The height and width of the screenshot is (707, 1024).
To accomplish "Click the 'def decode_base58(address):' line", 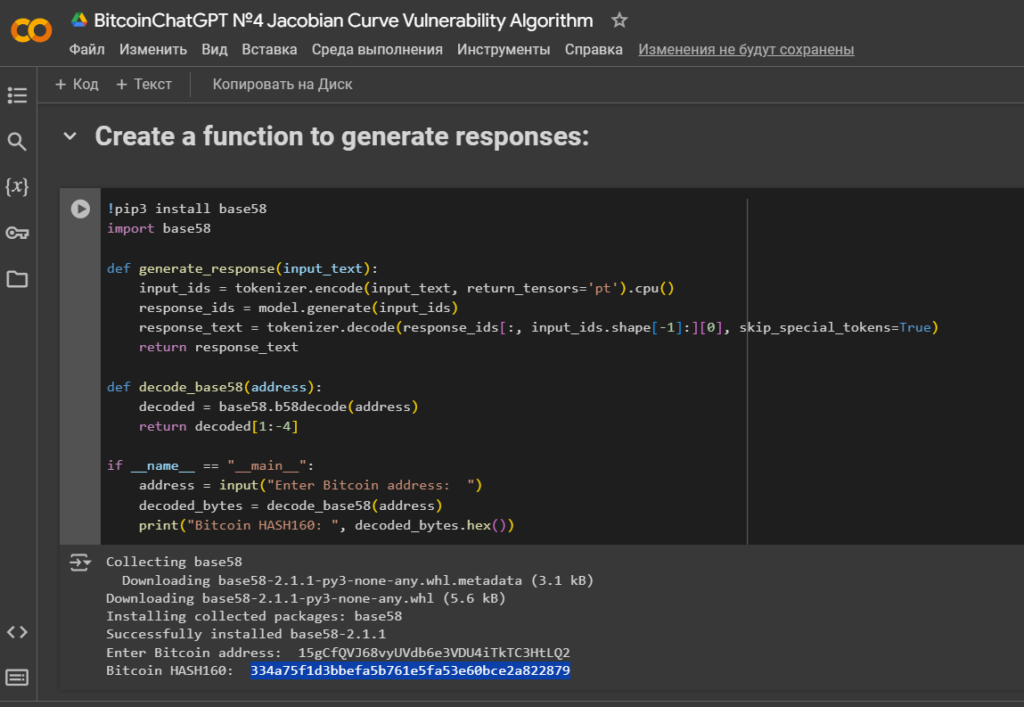I will tap(214, 387).
